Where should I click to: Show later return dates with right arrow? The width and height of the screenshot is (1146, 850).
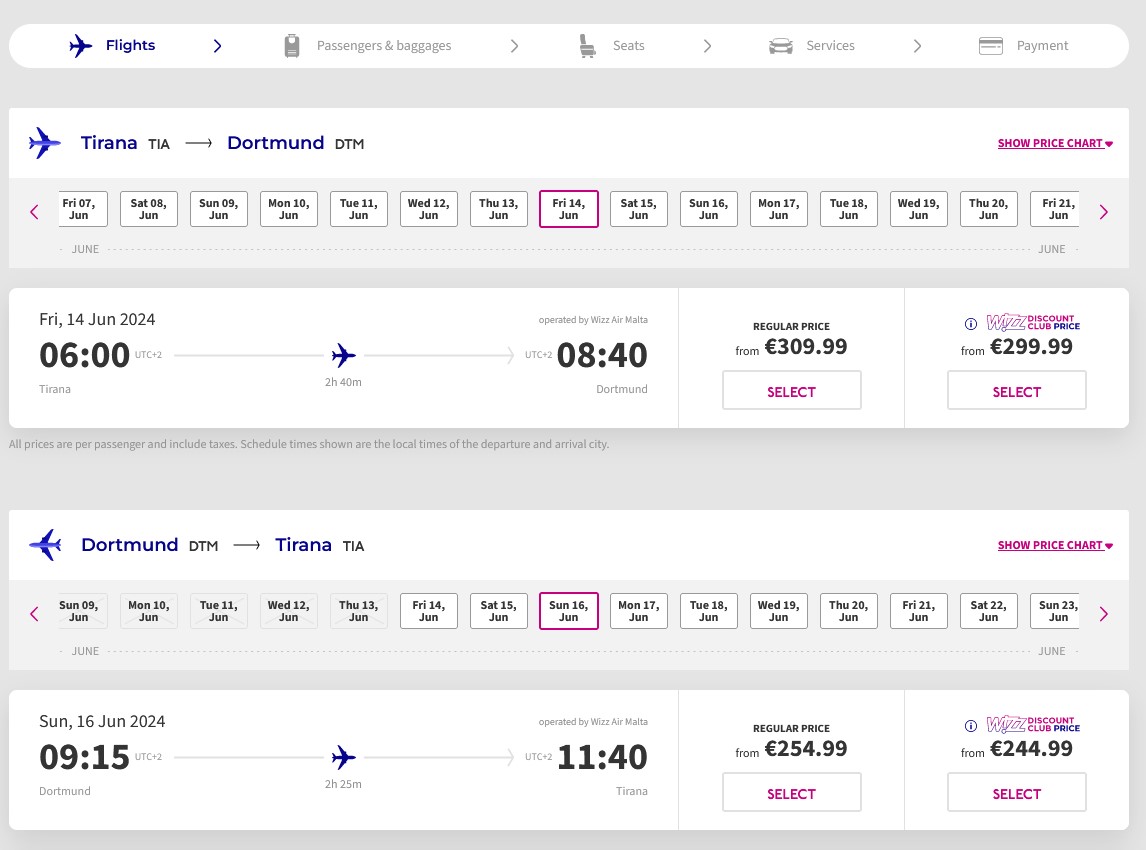1104,614
